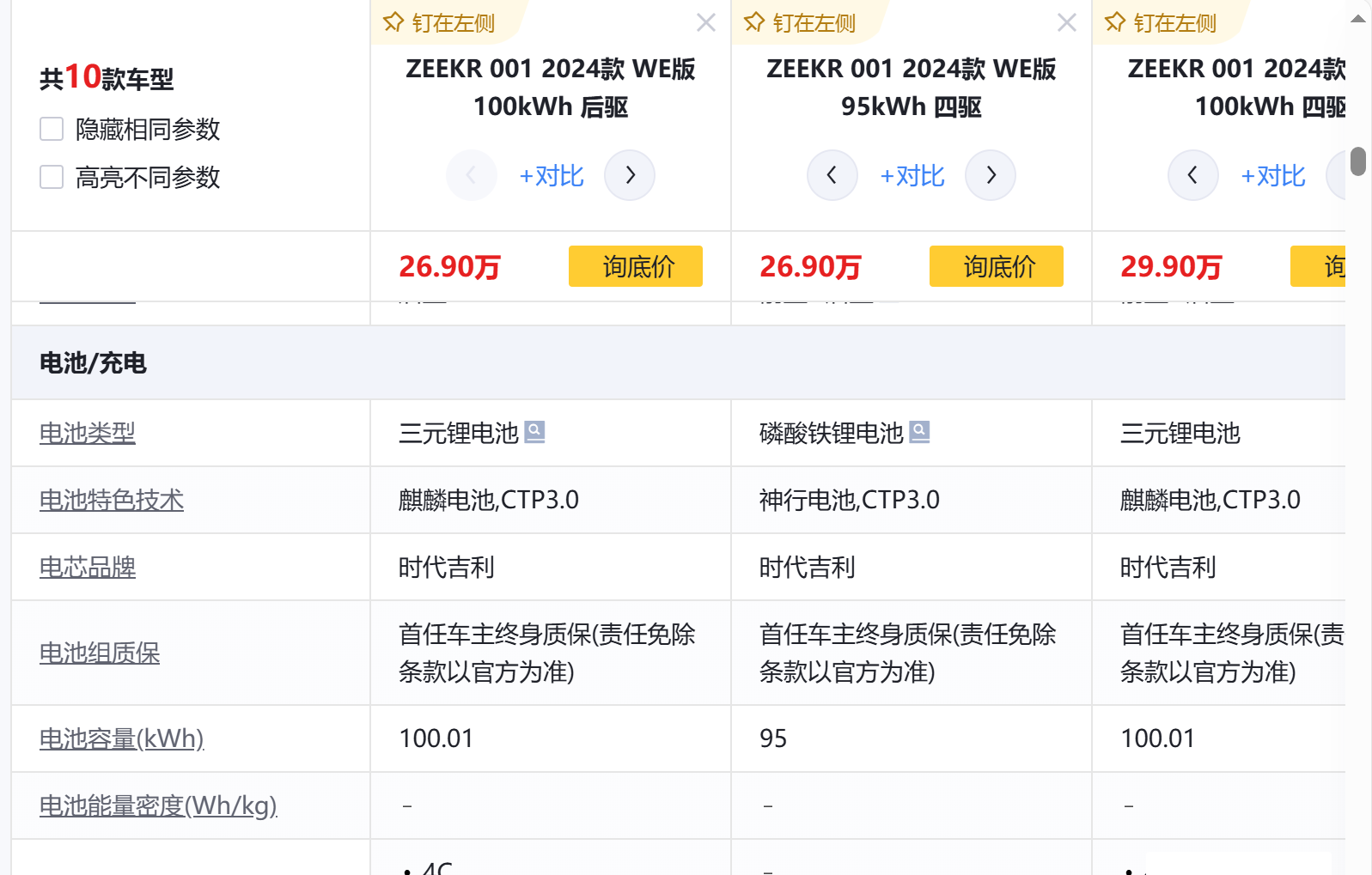This screenshot has width=1372, height=875.
Task: Switch 100kWh 四驱 column to previous model
Action: 1192,175
